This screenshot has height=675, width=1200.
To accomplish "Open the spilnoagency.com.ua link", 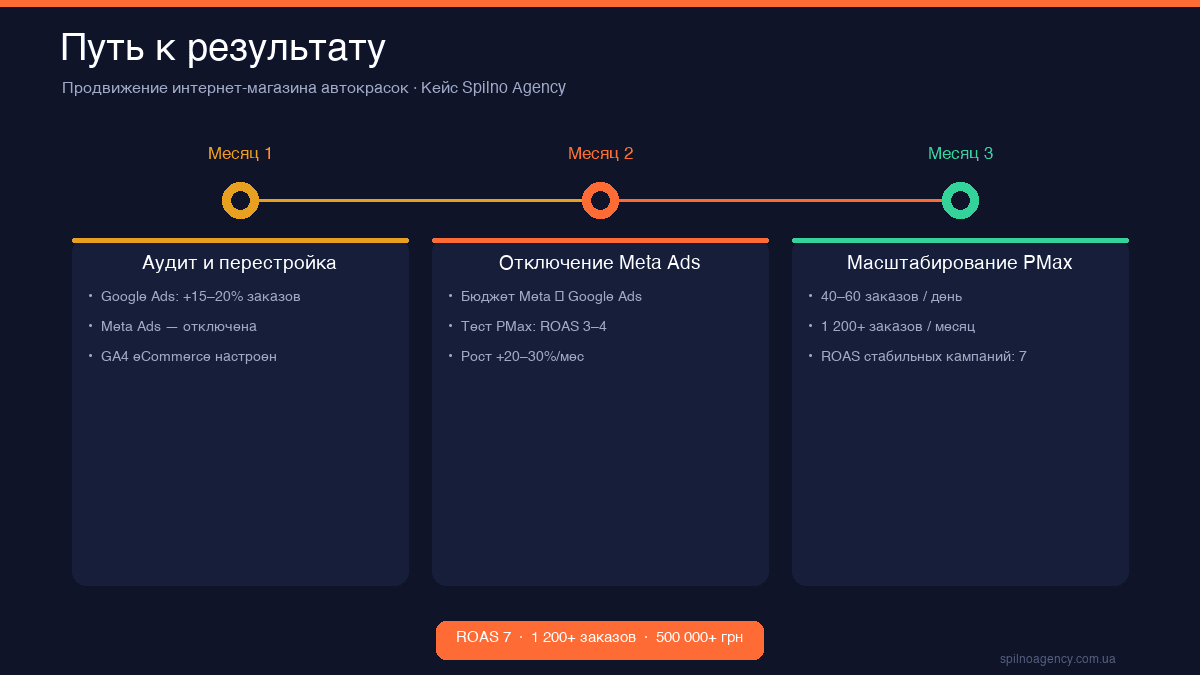I will tap(1058, 659).
